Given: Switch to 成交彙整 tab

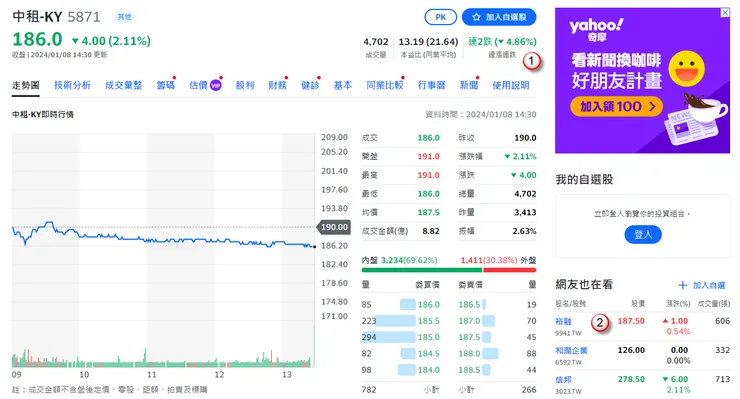Looking at the screenshot, I should click(x=124, y=85).
